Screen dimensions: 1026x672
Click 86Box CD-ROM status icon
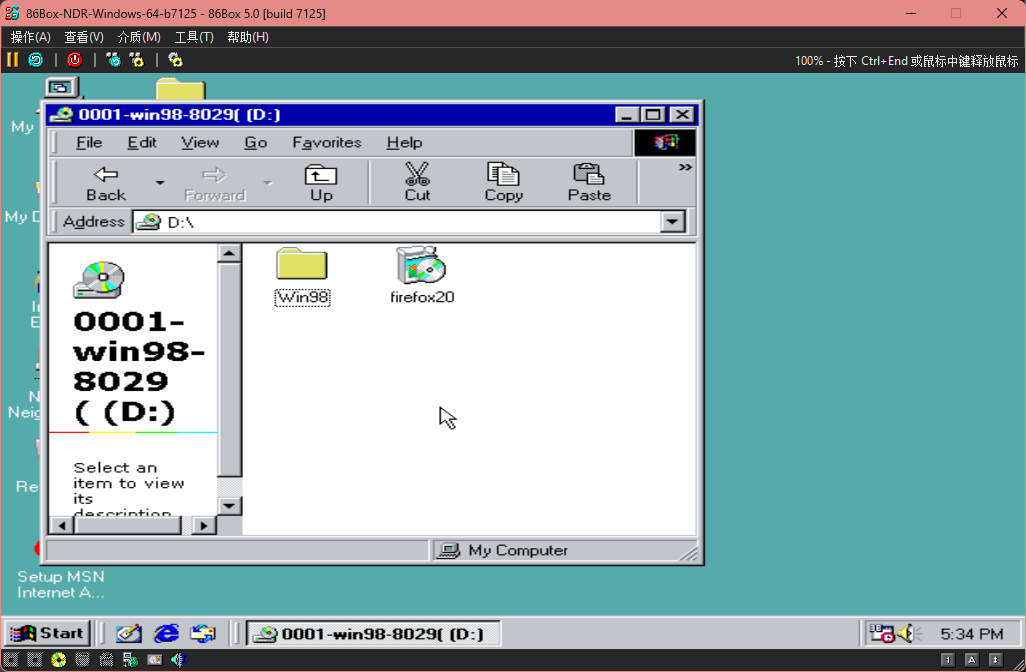coord(59,660)
